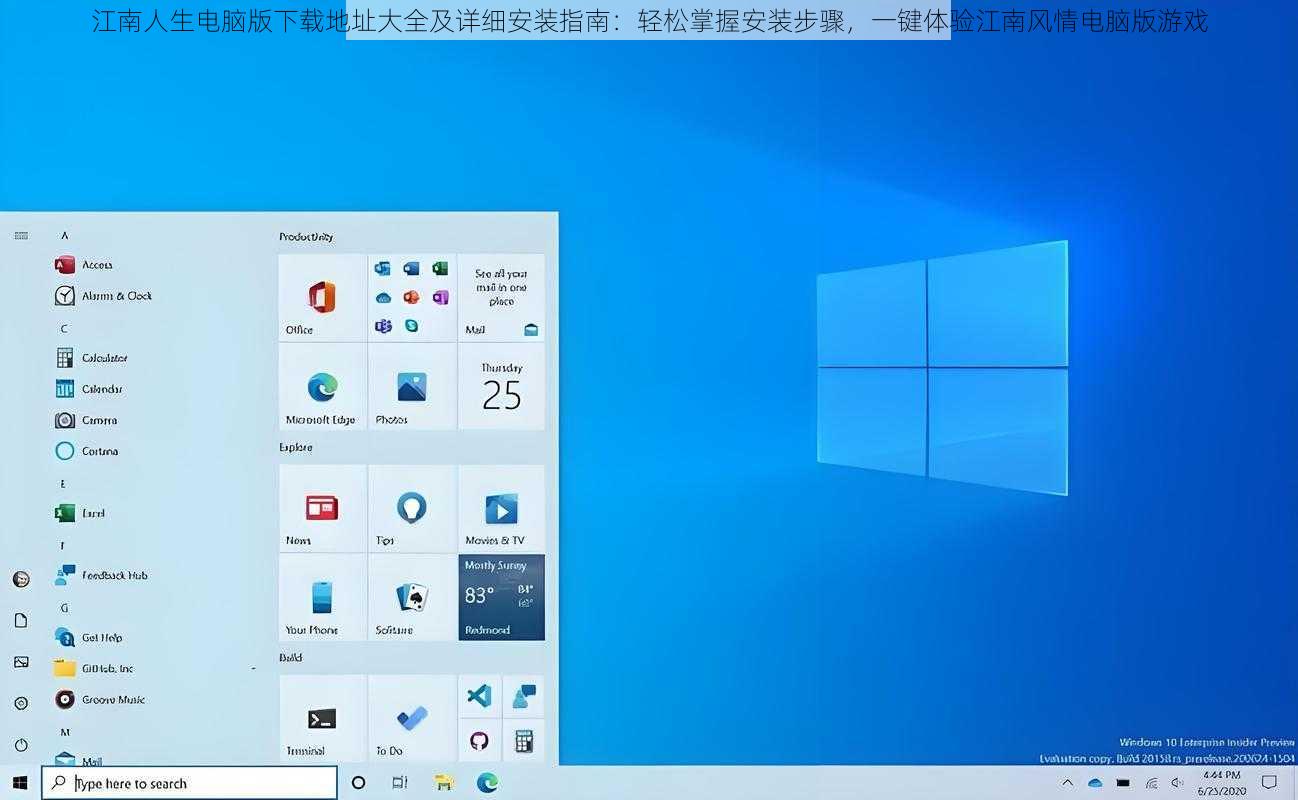Open Edge from the taskbar
1298x800 pixels.
pos(487,783)
